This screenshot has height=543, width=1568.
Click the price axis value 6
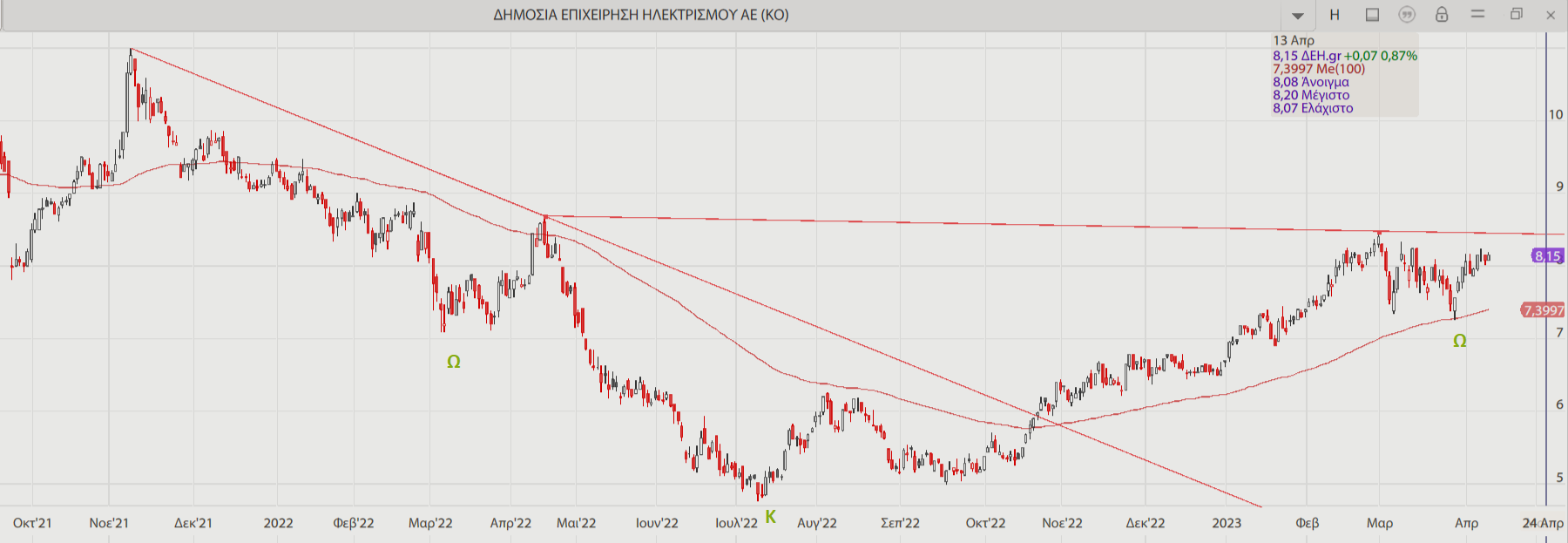[x=1559, y=404]
